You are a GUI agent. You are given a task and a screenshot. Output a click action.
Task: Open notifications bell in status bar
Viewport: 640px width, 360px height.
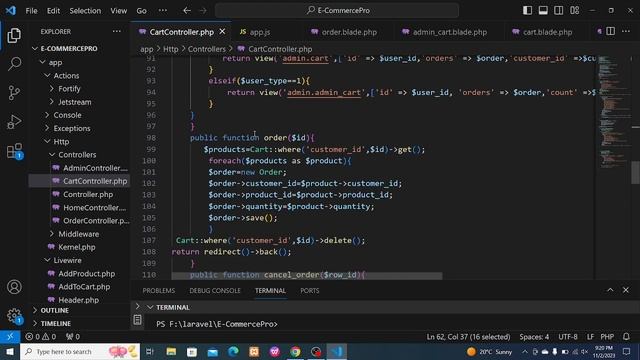click(626, 337)
